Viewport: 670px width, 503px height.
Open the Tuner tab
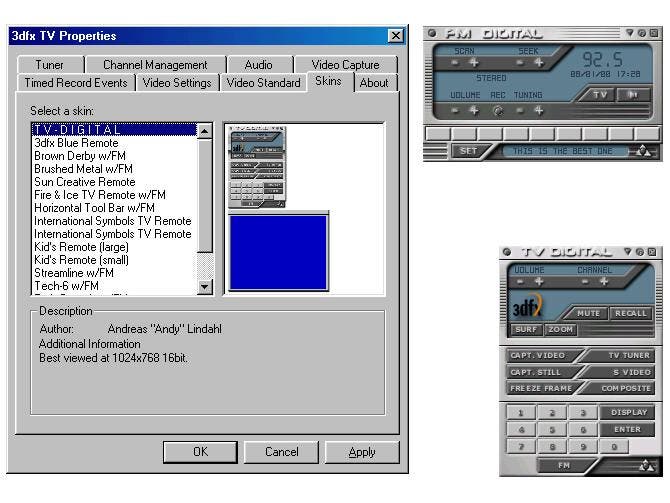(50, 65)
